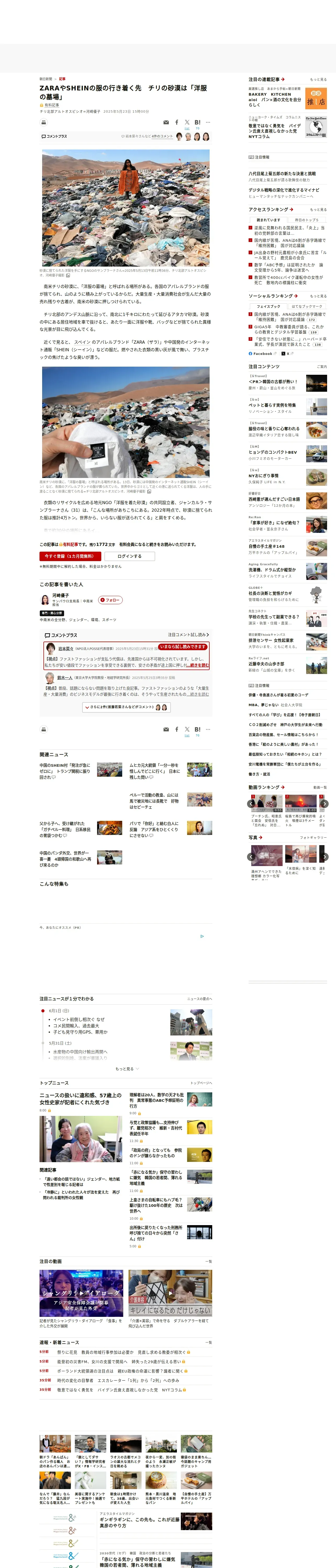The height and width of the screenshot is (1568, 336).
Task: Click Facebook icon below comment section
Action: coord(177,729)
